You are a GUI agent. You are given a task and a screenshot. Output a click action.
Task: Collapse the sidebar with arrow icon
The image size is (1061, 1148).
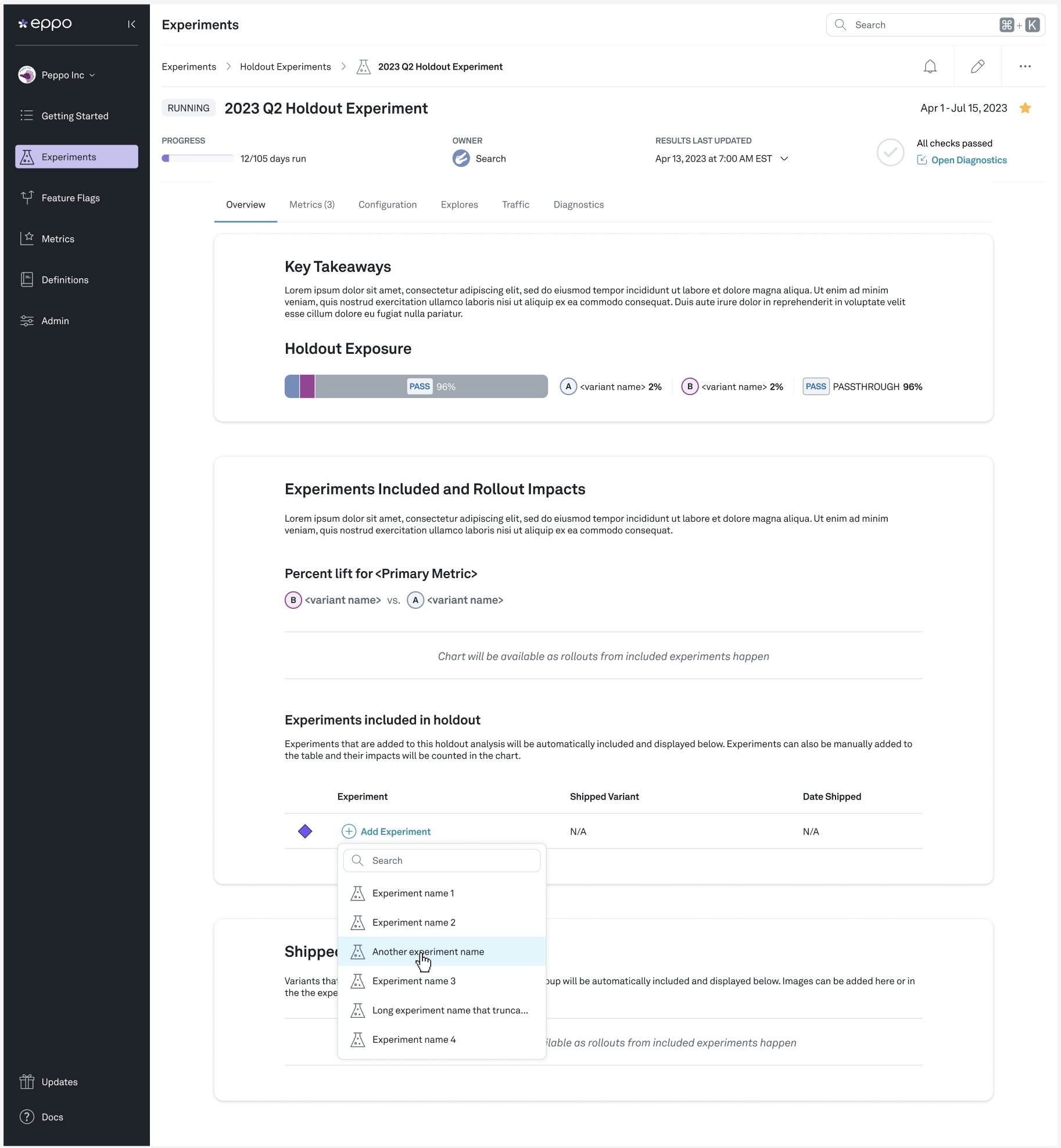[x=131, y=24]
